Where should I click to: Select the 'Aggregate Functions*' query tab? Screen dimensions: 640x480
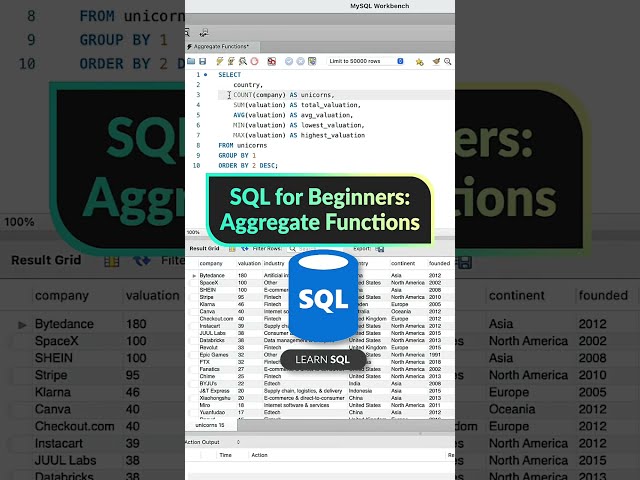[x=221, y=47]
